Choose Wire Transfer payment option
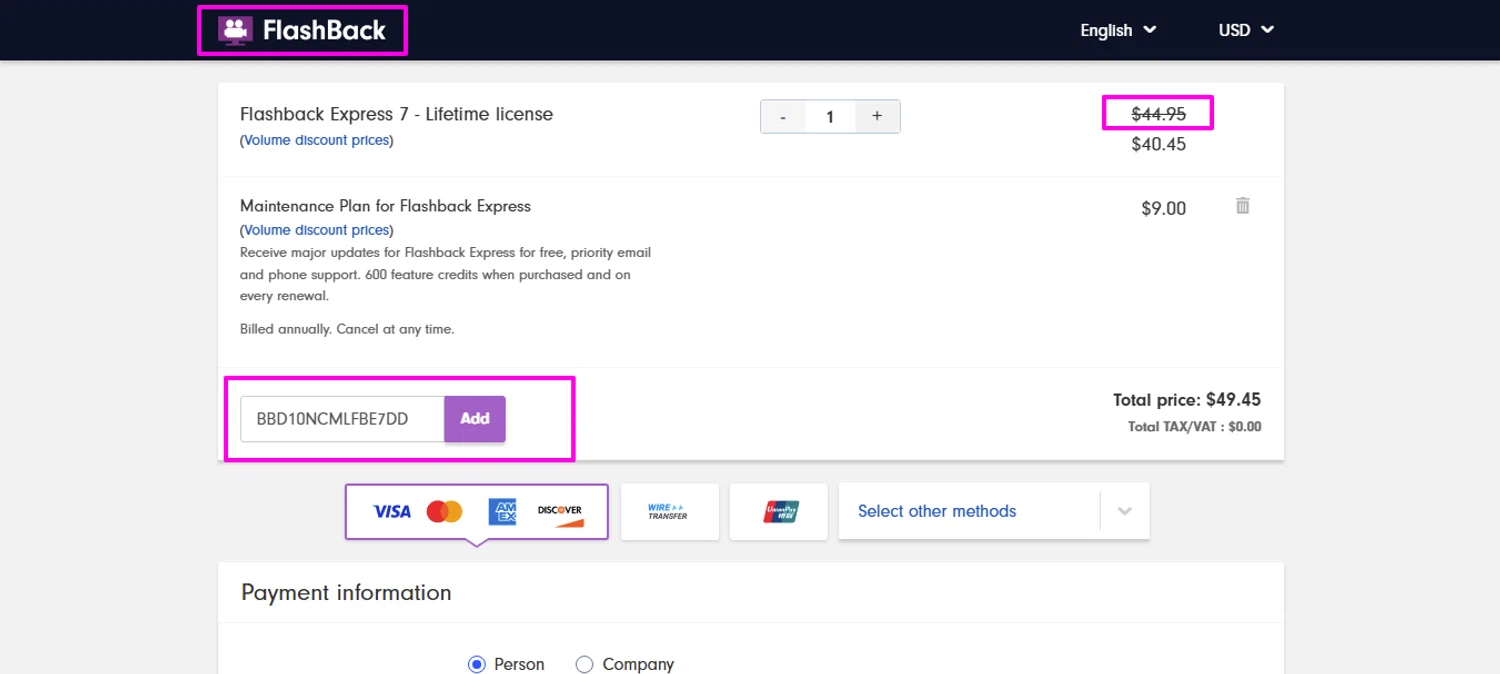Screen dimensions: 1500x674 coord(669,512)
